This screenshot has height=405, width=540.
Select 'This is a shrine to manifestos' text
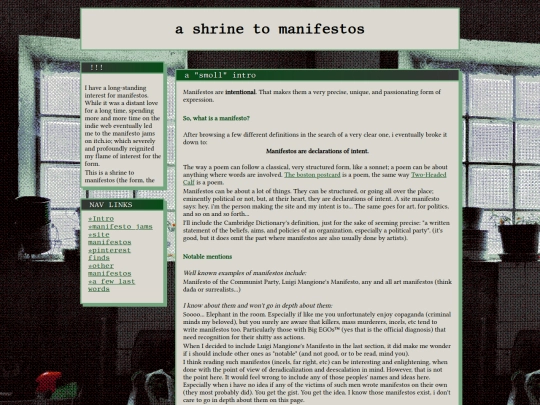120,176
